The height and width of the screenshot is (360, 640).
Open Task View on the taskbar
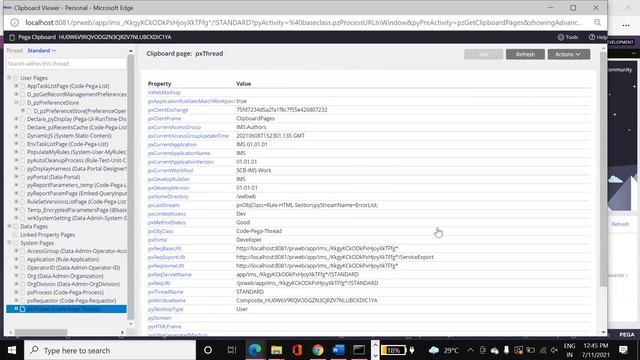(232, 350)
